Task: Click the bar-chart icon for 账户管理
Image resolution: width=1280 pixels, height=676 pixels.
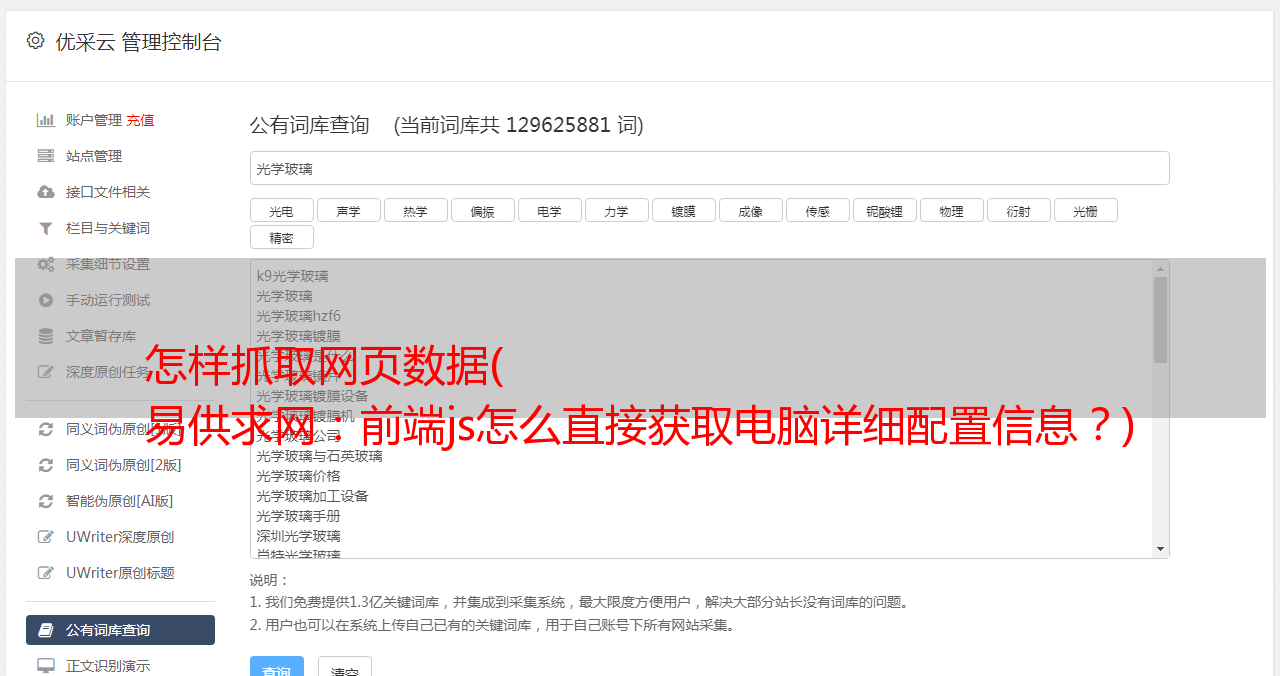Action: tap(45, 120)
